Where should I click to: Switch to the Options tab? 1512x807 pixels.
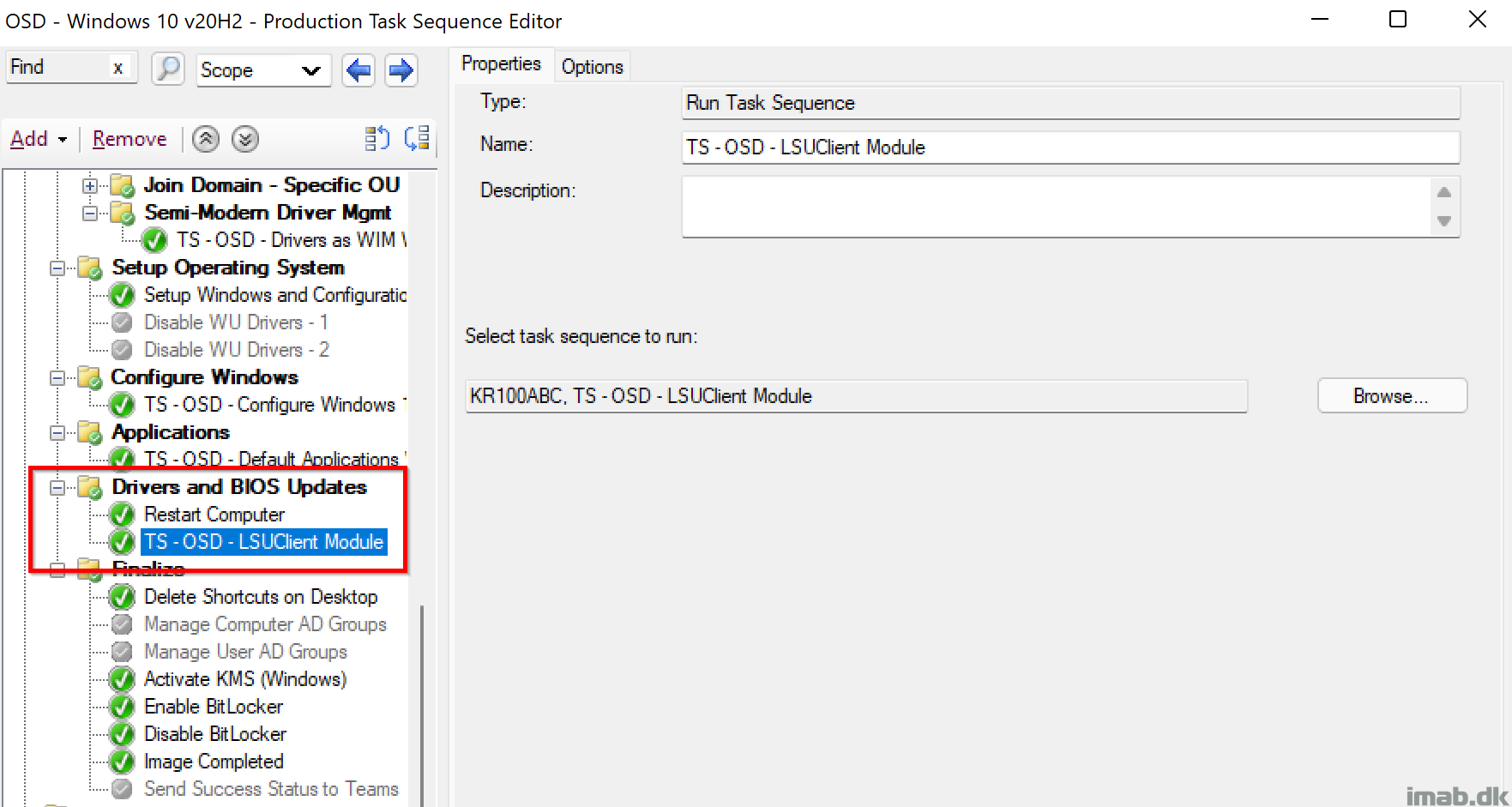point(592,67)
